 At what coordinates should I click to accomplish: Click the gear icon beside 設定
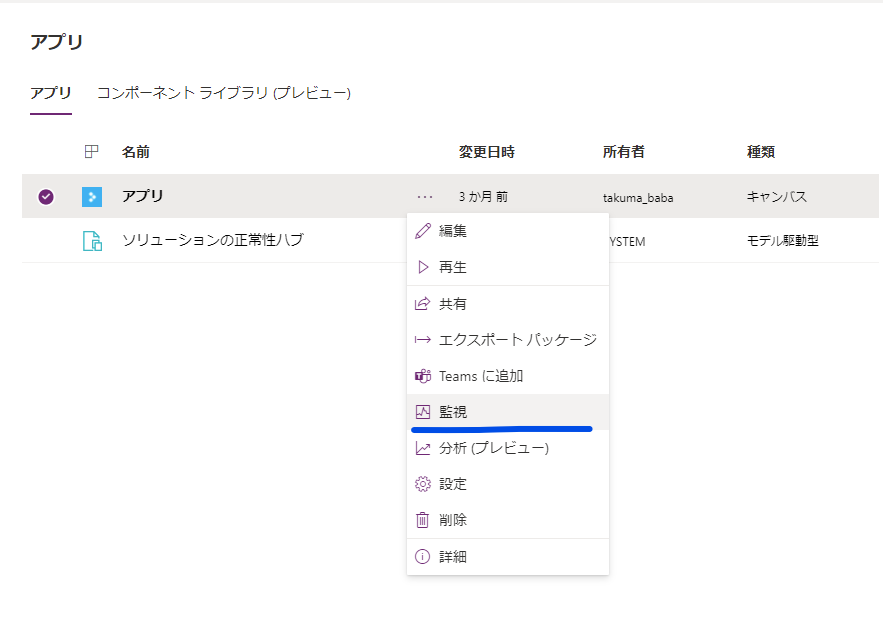(423, 484)
